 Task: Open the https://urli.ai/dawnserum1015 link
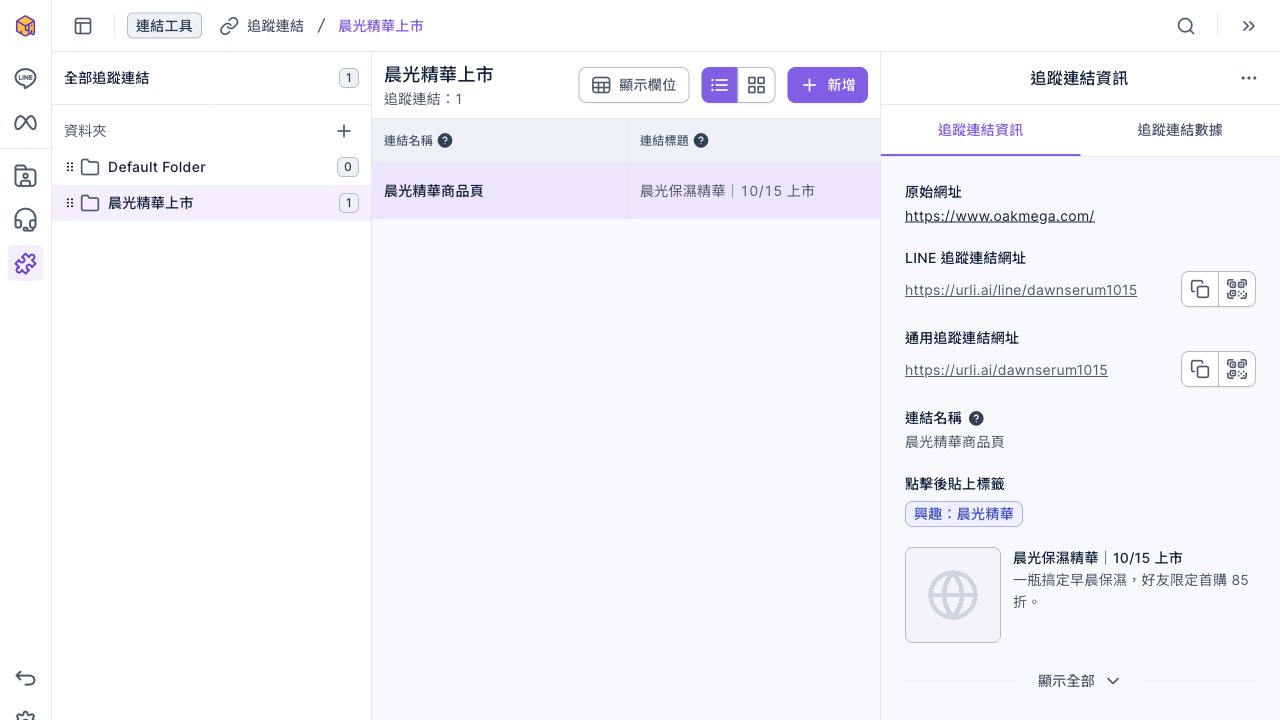(x=1006, y=370)
